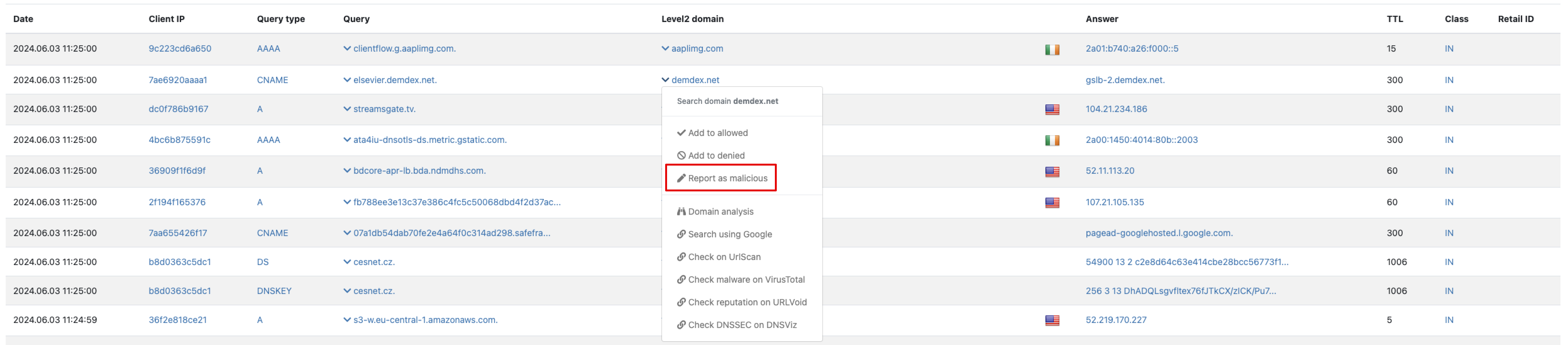Click DNSKEY query type link
This screenshot has width=1568, height=345.
click(274, 291)
